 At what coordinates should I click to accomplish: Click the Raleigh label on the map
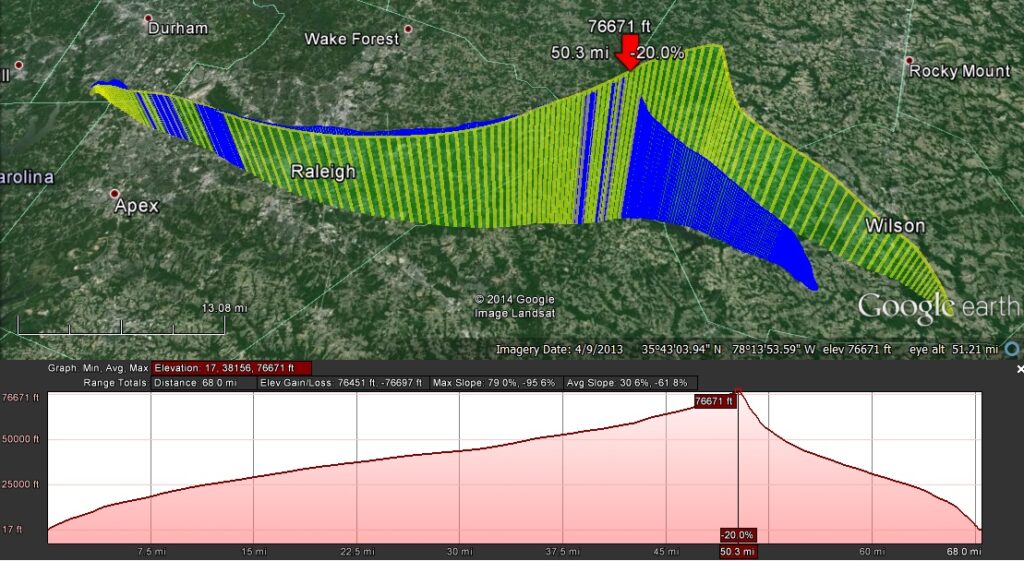pyautogui.click(x=323, y=172)
